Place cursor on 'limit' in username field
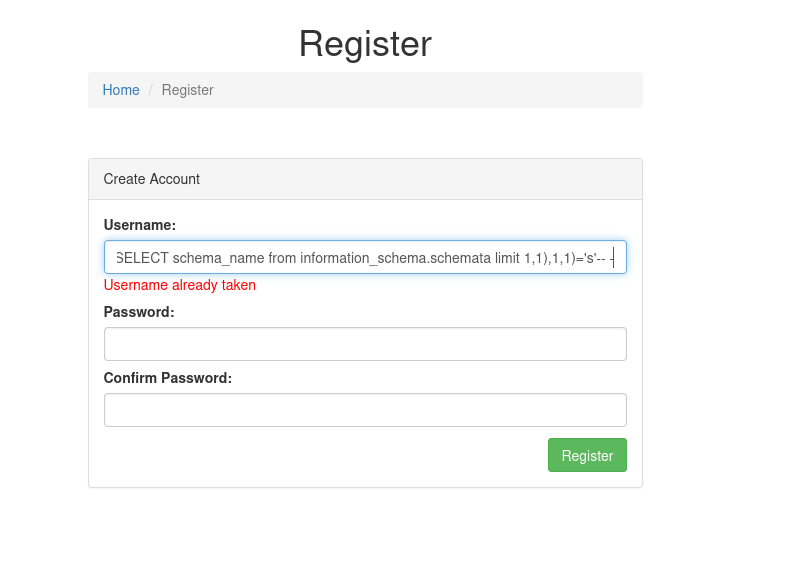Screen dimensions: 803x566 [506, 258]
